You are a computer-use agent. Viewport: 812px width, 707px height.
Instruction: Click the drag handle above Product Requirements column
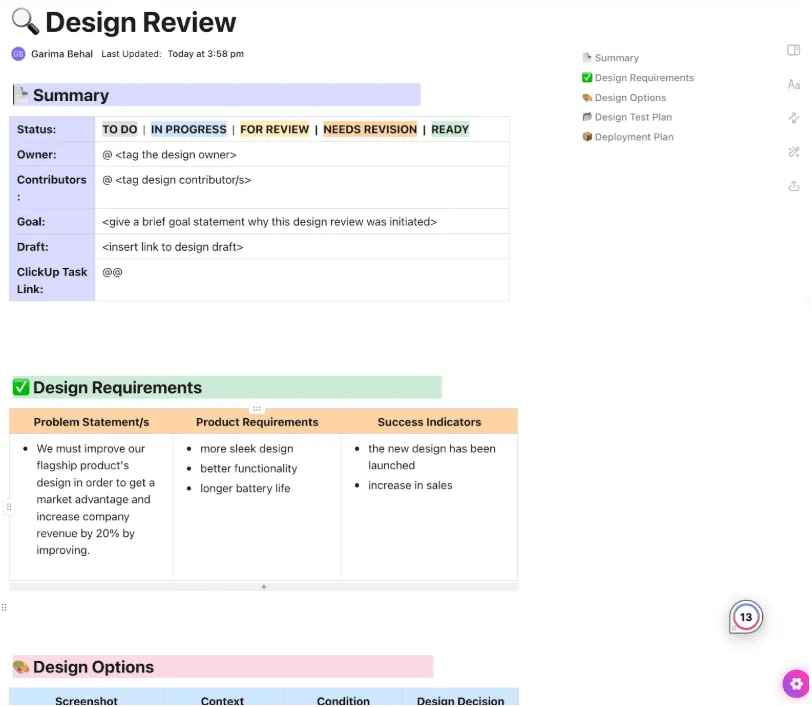tap(257, 409)
